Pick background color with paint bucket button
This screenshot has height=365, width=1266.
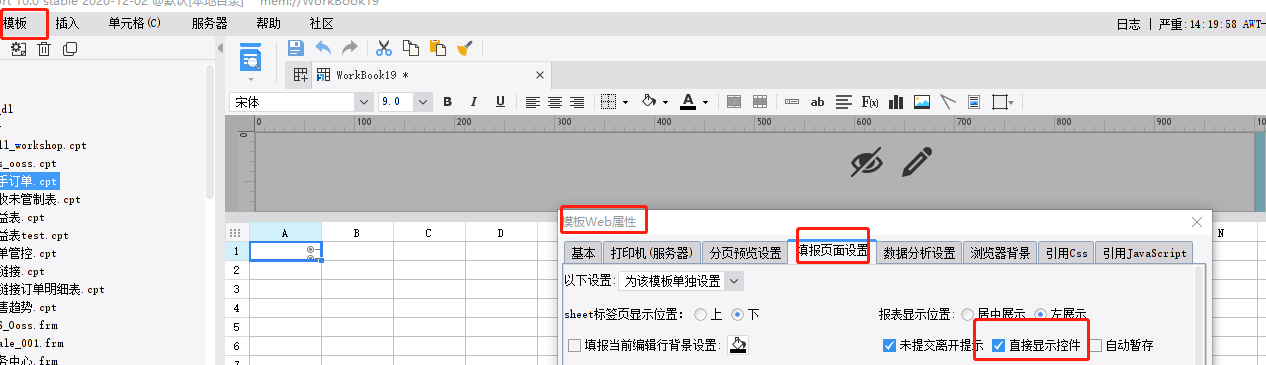(738, 345)
